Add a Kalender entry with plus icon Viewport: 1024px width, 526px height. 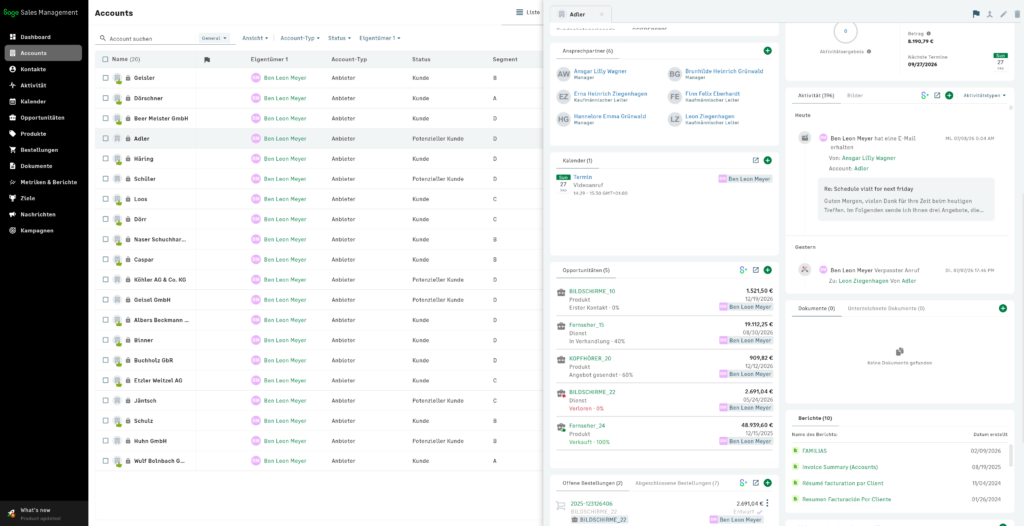click(x=767, y=160)
